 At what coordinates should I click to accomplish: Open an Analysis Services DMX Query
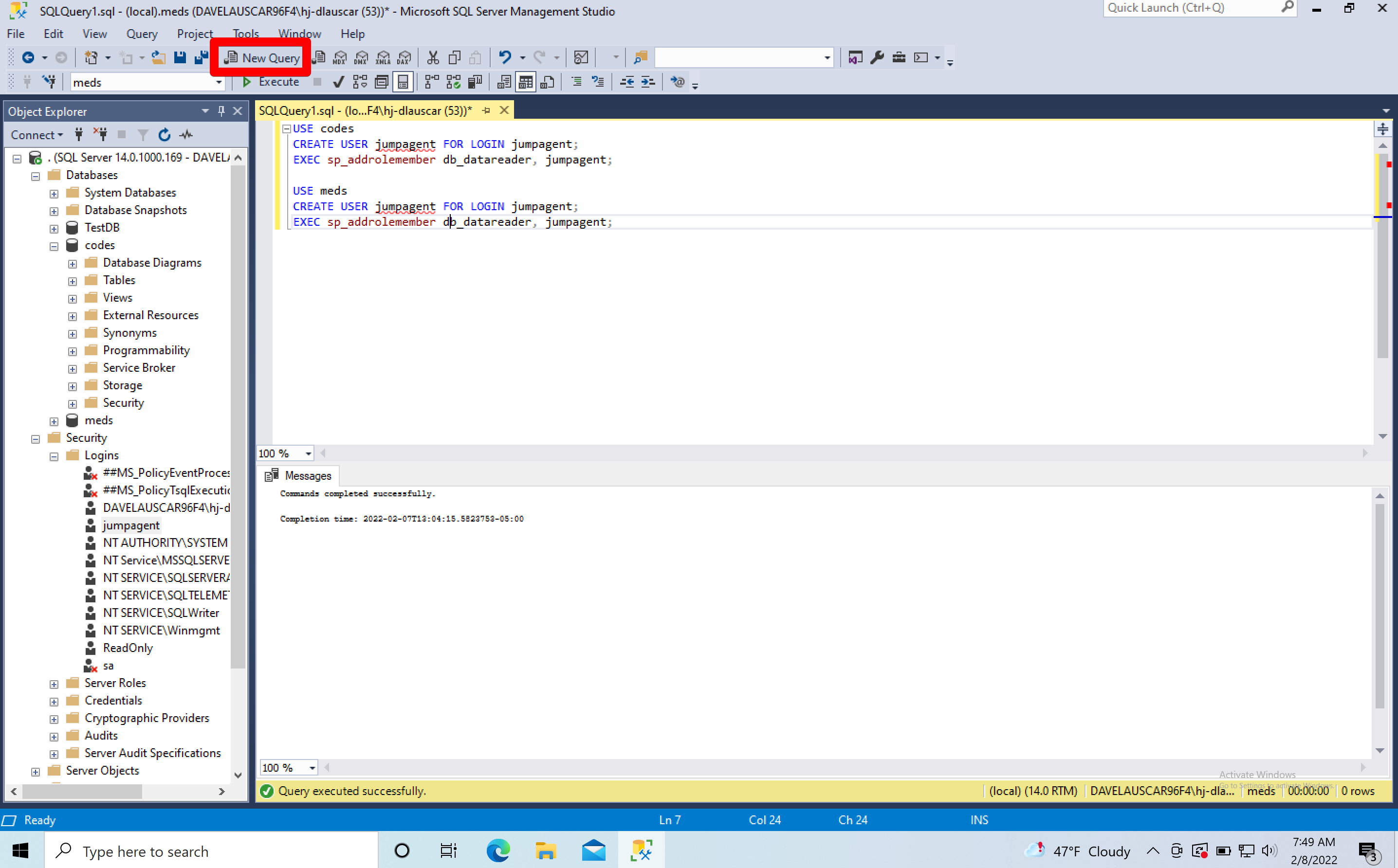tap(361, 57)
